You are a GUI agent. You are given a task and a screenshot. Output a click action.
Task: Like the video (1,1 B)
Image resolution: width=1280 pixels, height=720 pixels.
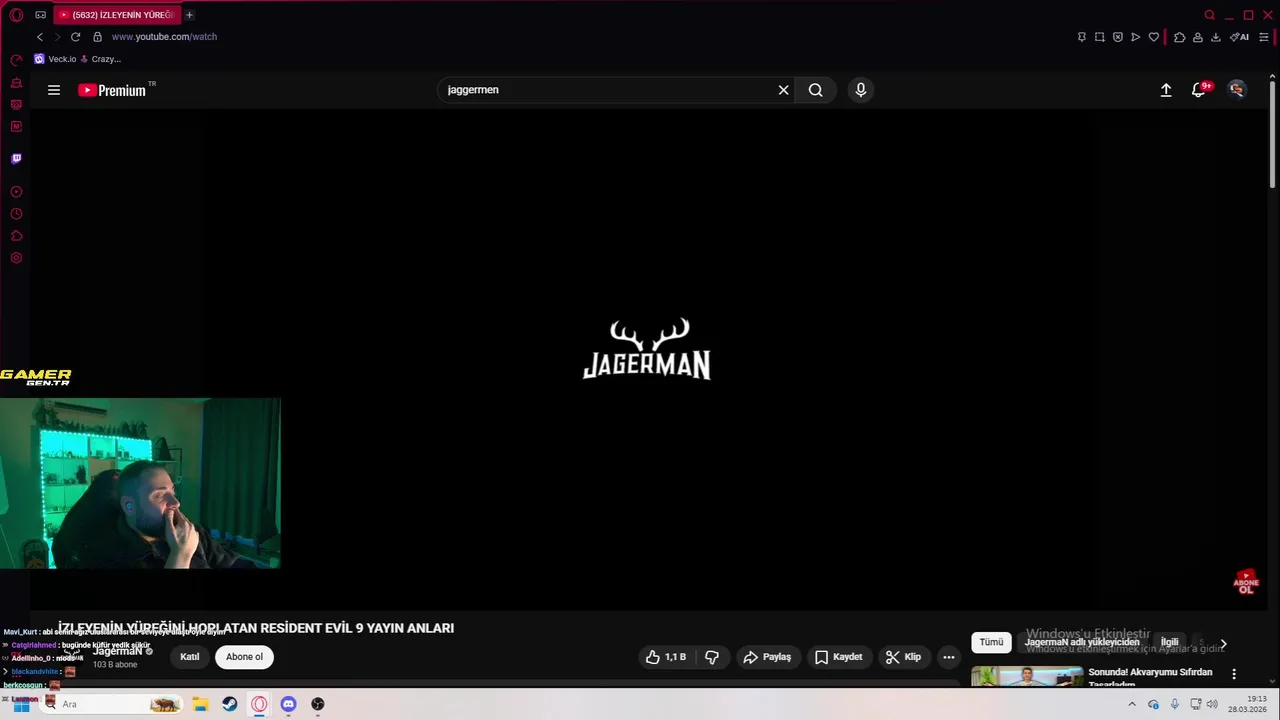tap(666, 657)
